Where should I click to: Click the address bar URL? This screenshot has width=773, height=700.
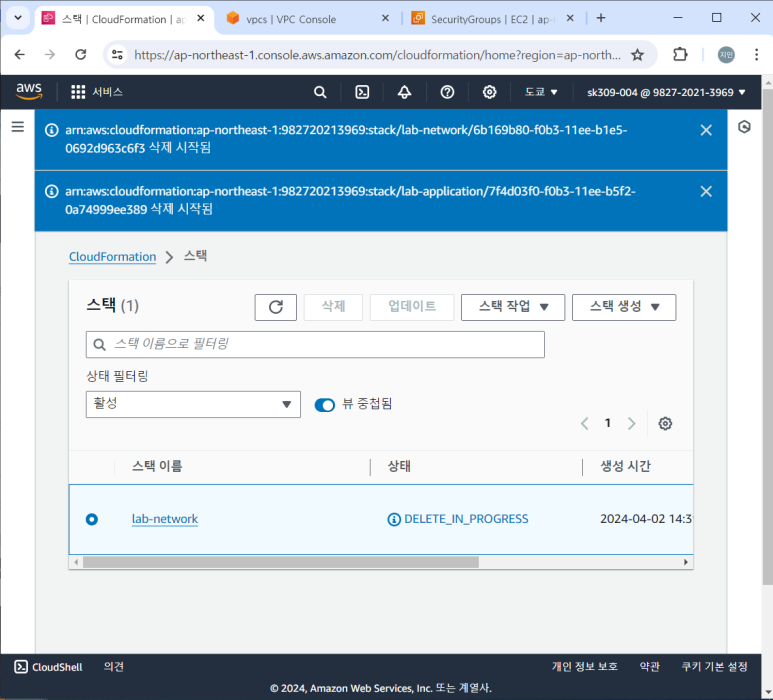pos(377,55)
